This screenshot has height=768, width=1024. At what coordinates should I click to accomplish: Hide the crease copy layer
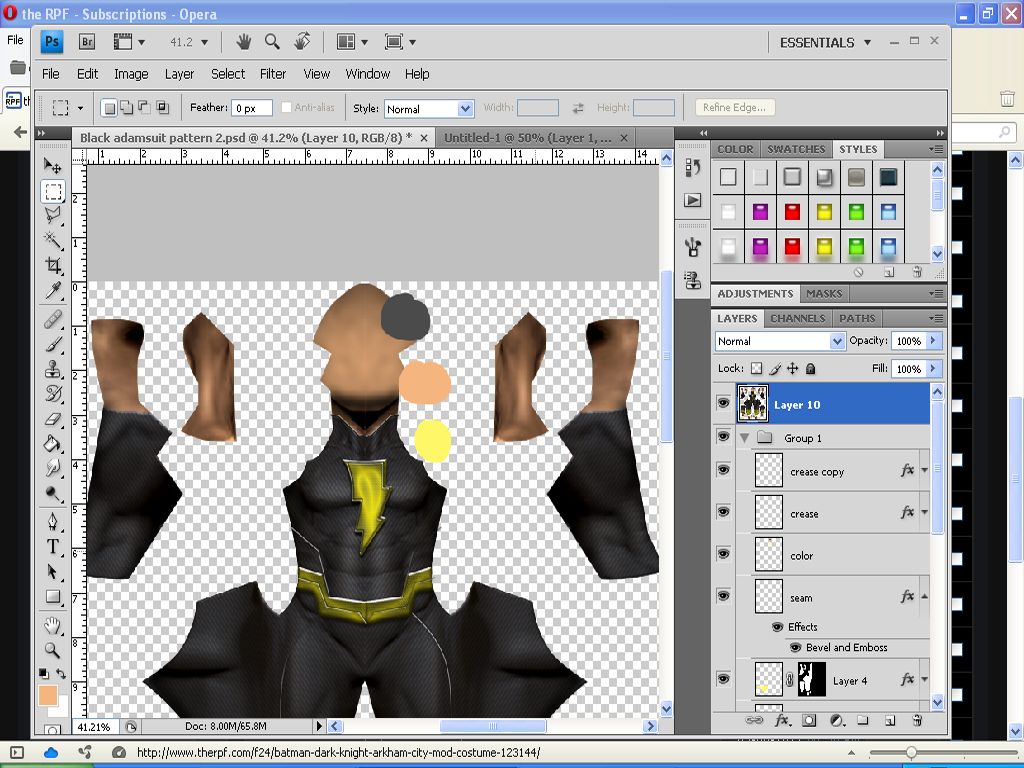[x=723, y=470]
